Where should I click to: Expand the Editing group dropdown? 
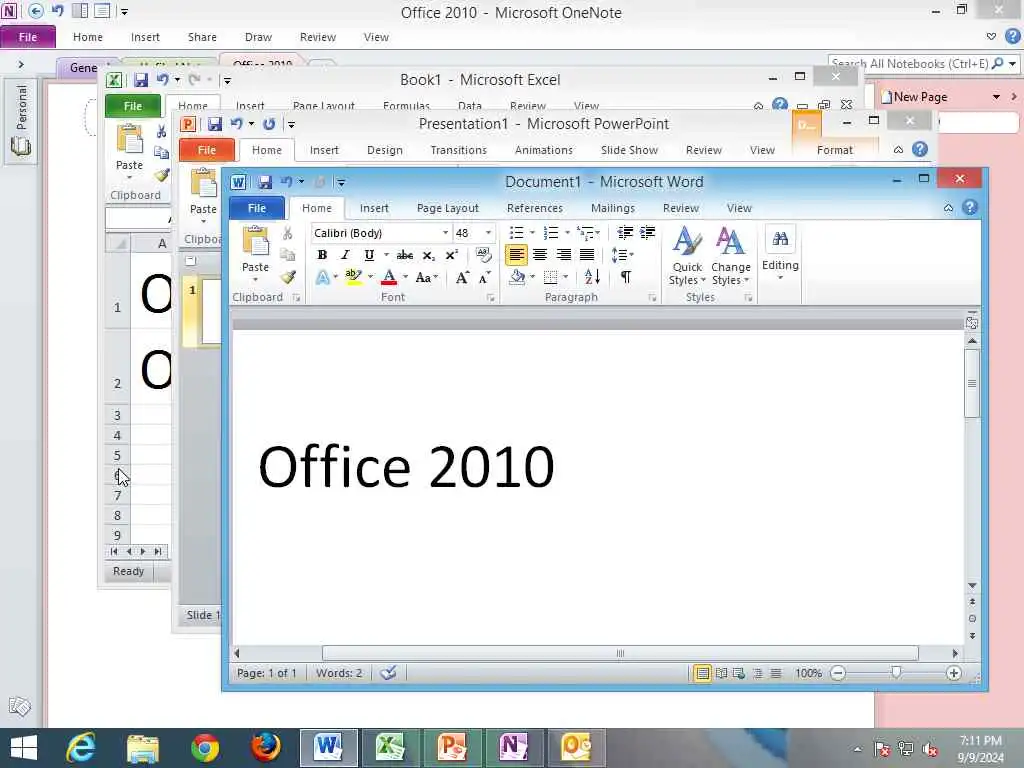point(780,255)
